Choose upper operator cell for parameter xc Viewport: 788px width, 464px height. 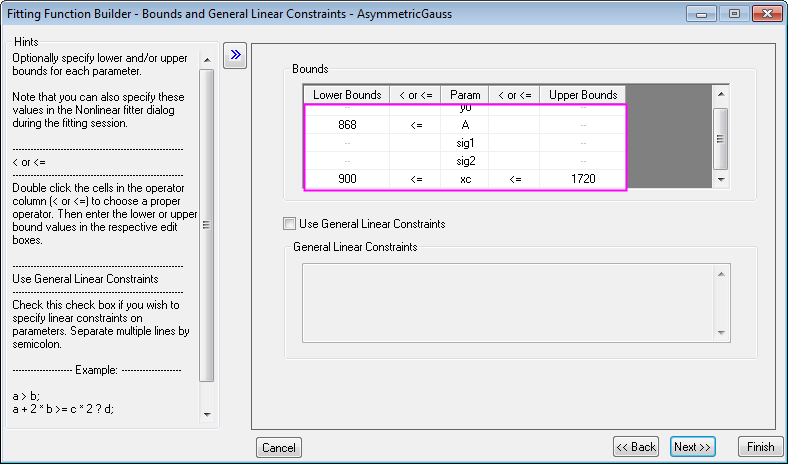click(x=514, y=177)
